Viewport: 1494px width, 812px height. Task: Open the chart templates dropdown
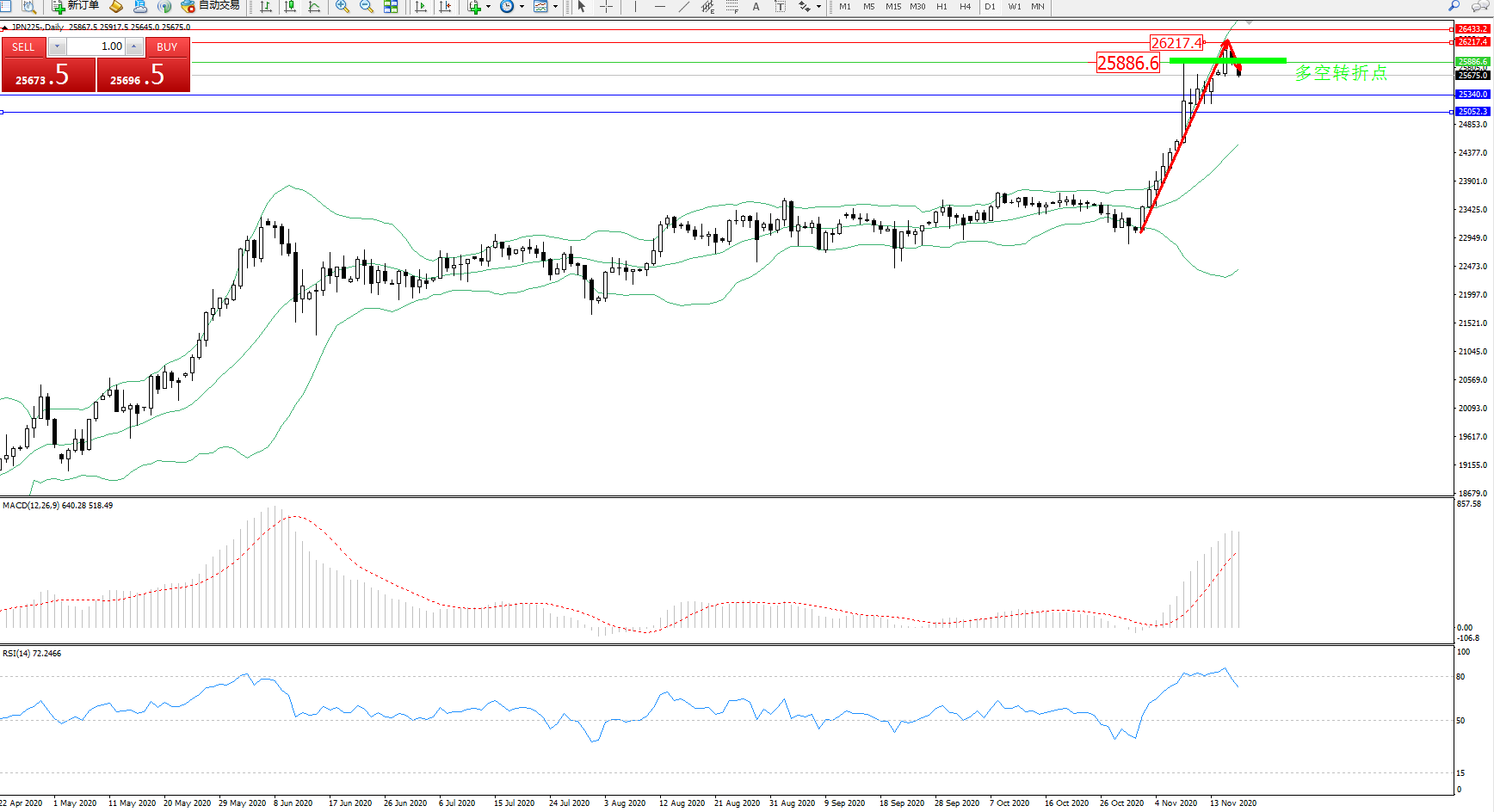click(555, 7)
